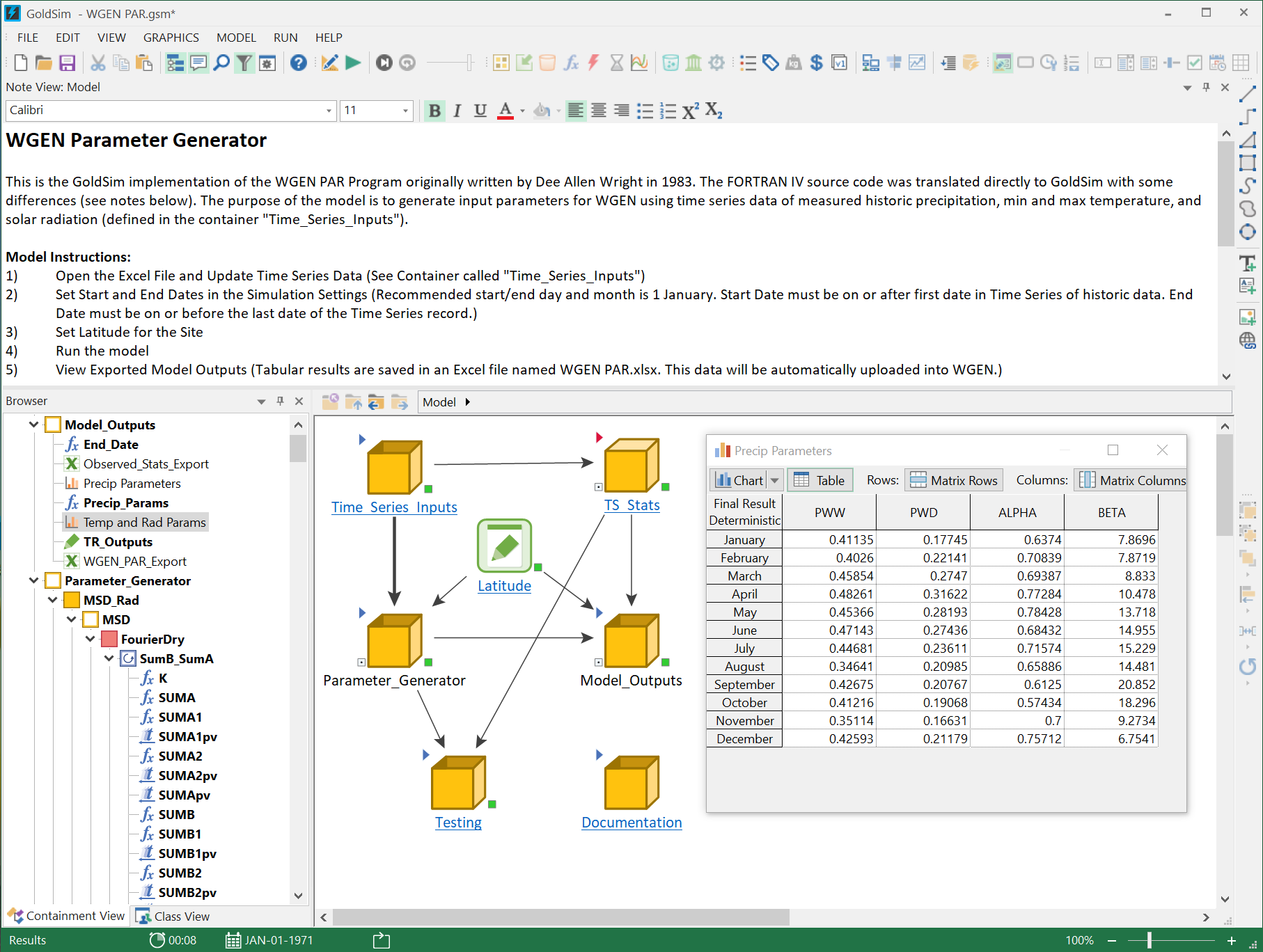Open the GRAPHICS menu
This screenshot has width=1263, height=952.
171,38
